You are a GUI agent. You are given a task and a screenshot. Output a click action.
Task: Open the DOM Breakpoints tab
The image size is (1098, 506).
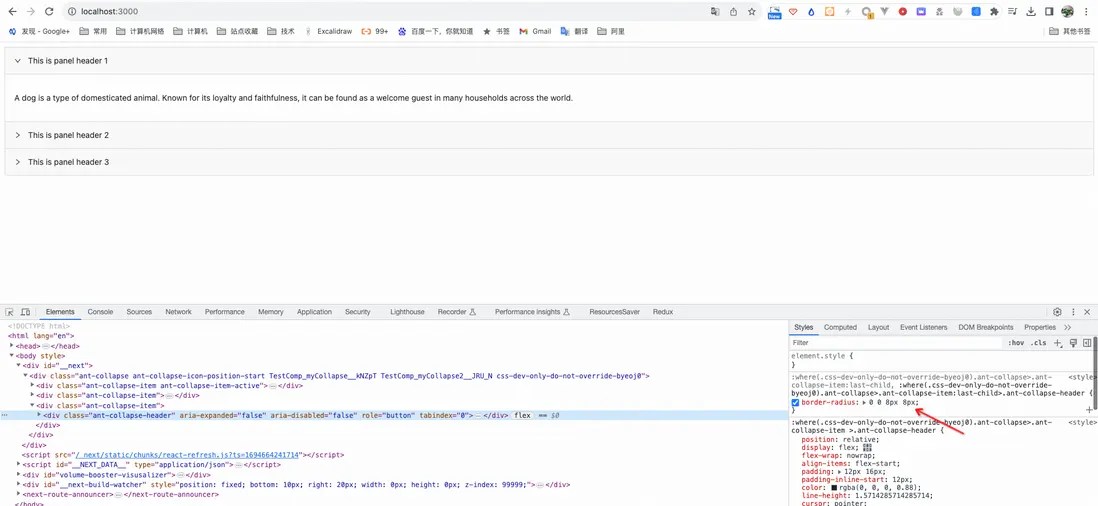(x=986, y=328)
